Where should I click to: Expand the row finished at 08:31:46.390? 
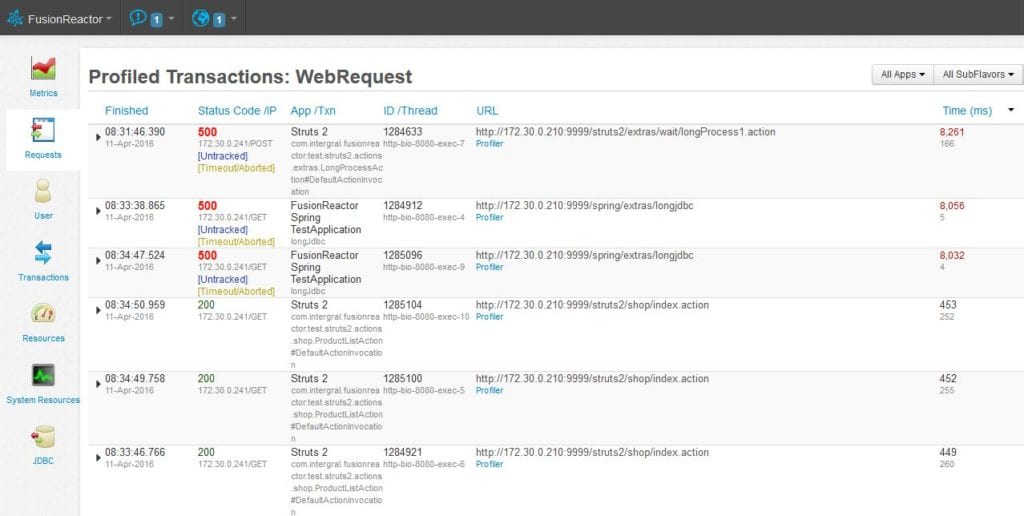pos(99,137)
